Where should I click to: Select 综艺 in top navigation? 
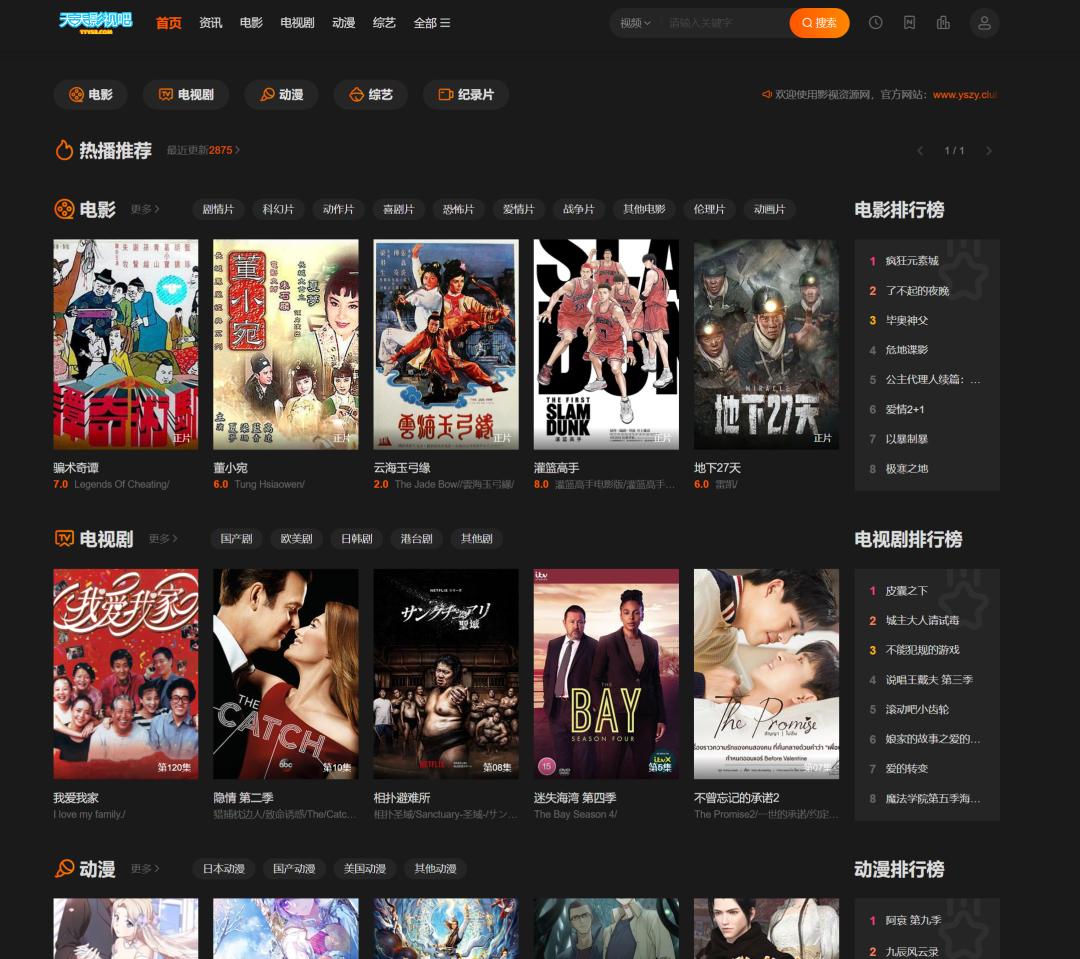coord(384,23)
